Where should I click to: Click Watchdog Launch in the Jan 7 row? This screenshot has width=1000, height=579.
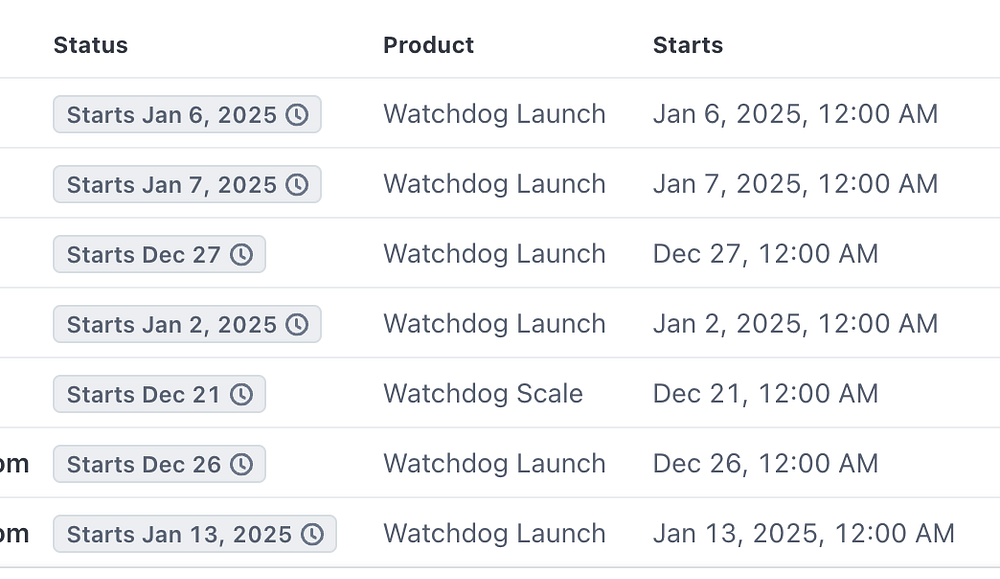pyautogui.click(x=494, y=184)
